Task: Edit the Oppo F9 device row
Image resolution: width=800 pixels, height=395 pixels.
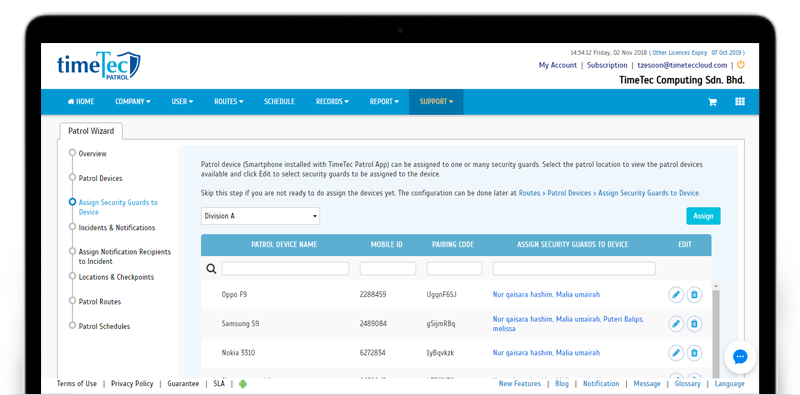Action: 676,294
